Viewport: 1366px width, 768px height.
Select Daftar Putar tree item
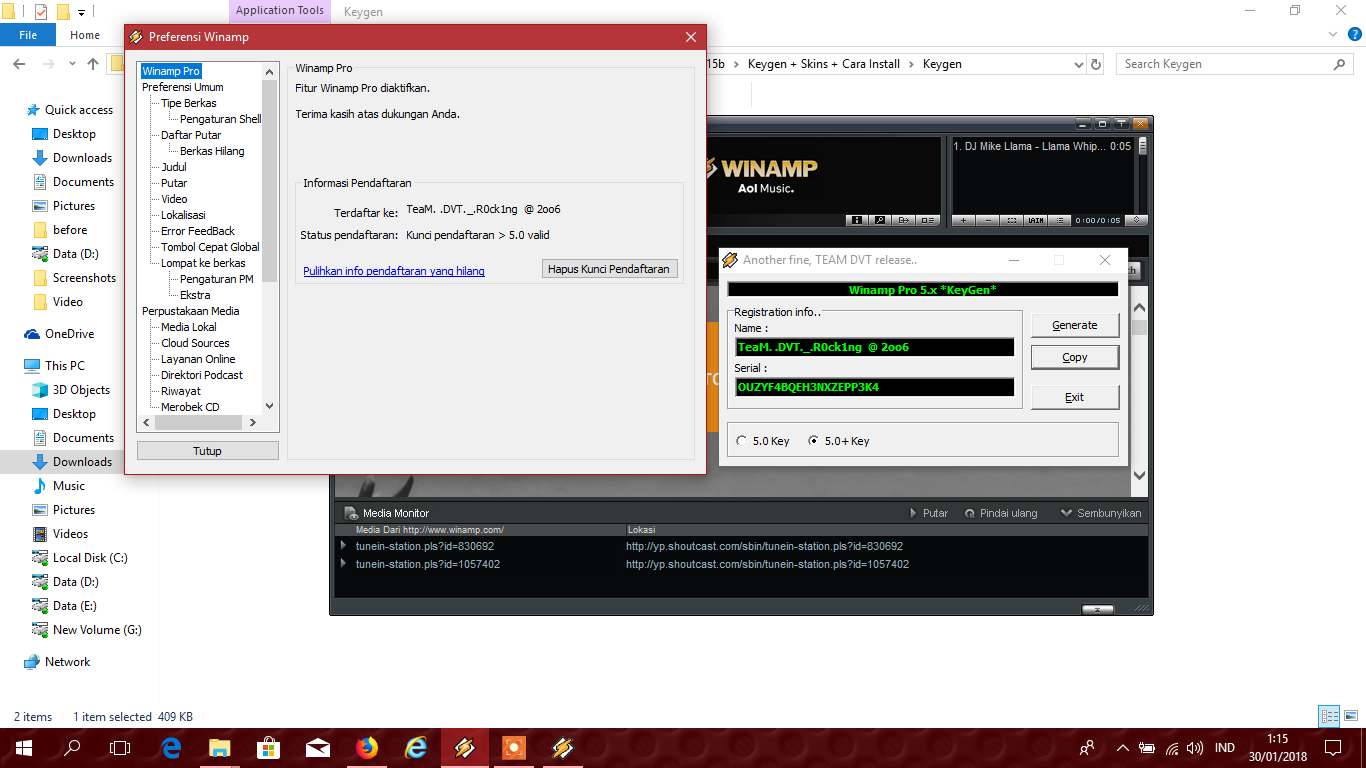[191, 135]
